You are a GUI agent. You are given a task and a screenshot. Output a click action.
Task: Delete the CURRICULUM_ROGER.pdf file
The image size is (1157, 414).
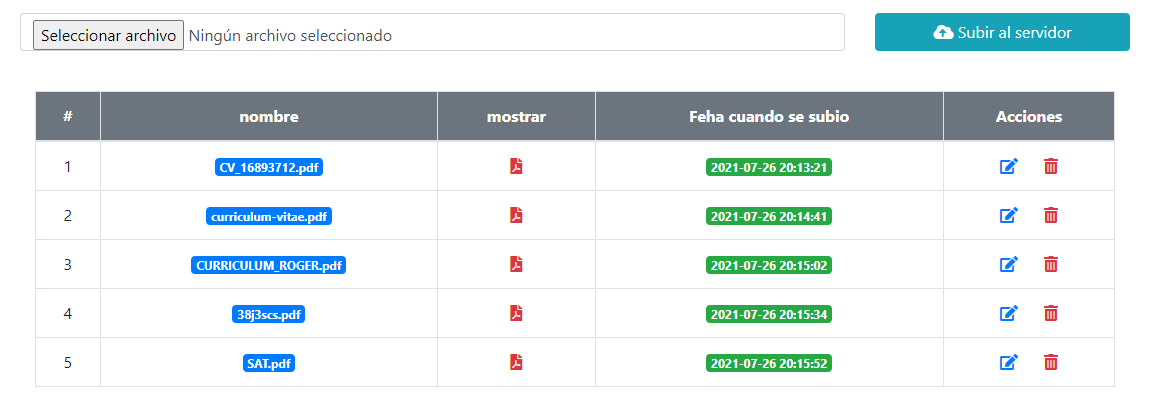pos(1051,264)
